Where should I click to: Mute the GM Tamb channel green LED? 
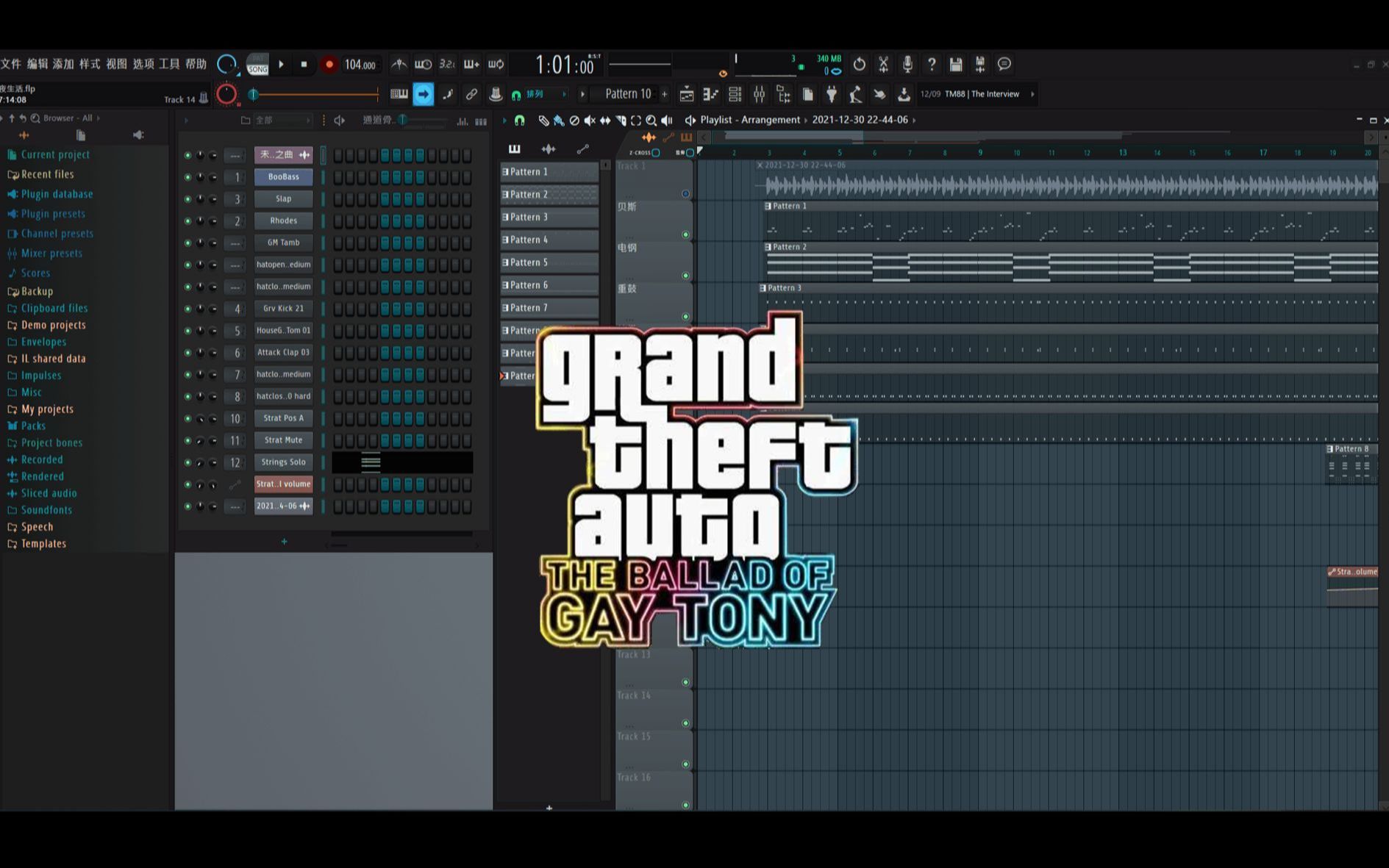[188, 243]
